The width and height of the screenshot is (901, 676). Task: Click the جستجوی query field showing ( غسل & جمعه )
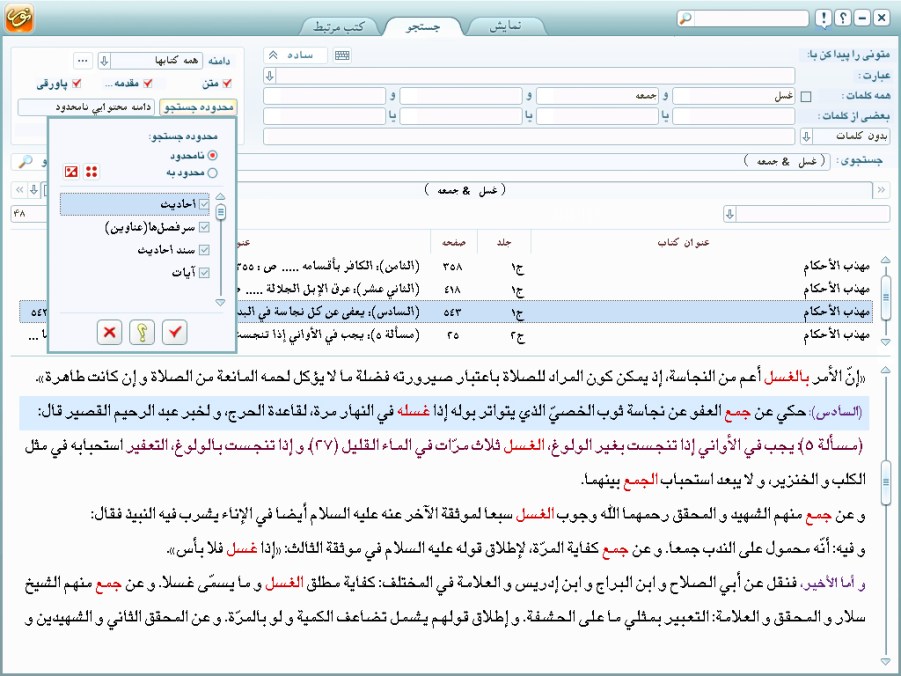pos(534,162)
